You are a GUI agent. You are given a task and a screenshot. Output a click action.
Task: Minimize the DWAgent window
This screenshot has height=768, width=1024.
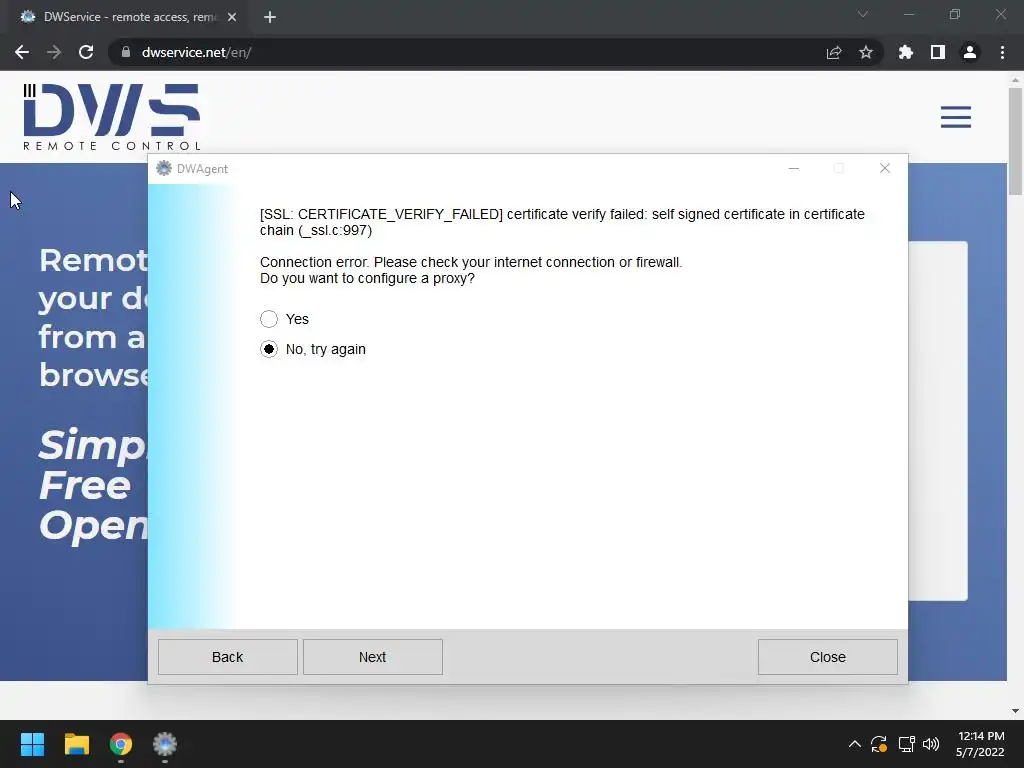click(x=793, y=168)
